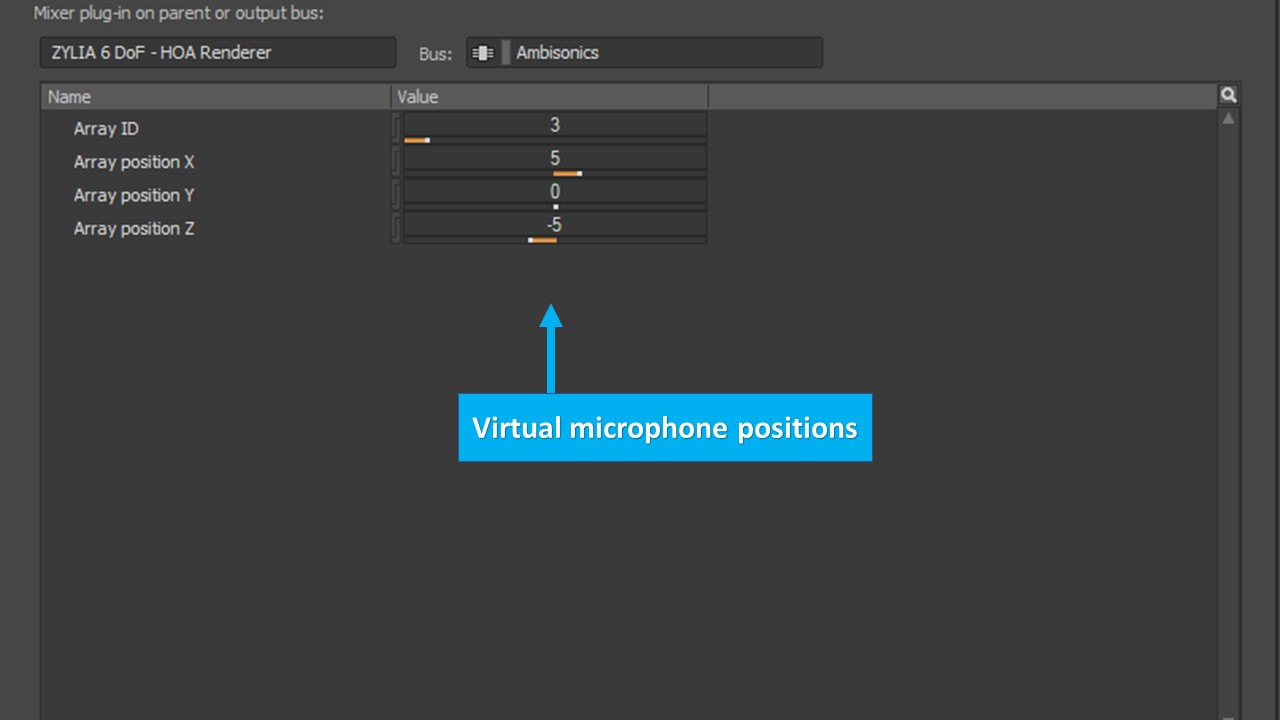Click the search magnifier icon in property list
The height and width of the screenshot is (720, 1280).
1228,96
